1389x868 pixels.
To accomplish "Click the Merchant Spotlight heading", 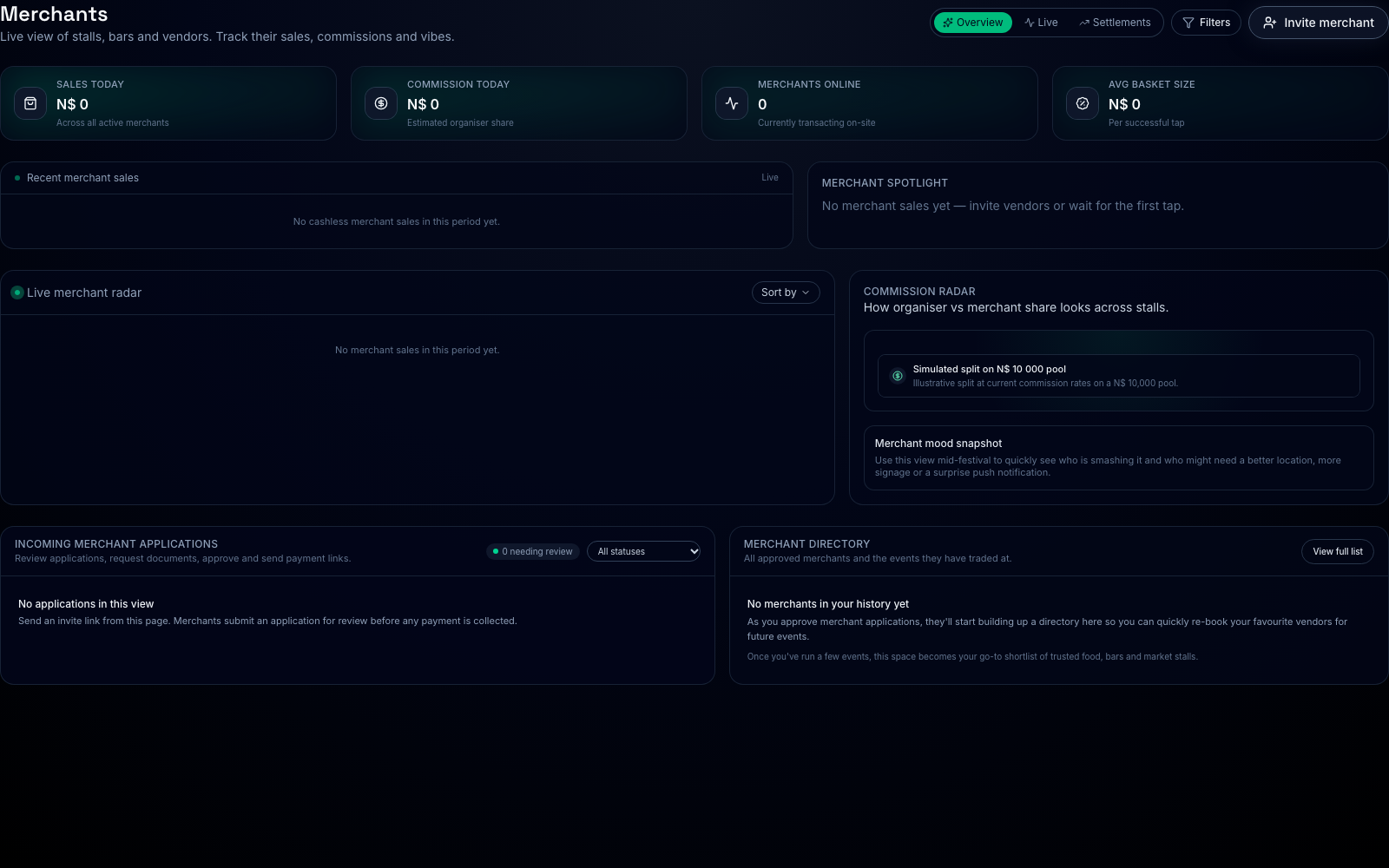I will point(885,183).
